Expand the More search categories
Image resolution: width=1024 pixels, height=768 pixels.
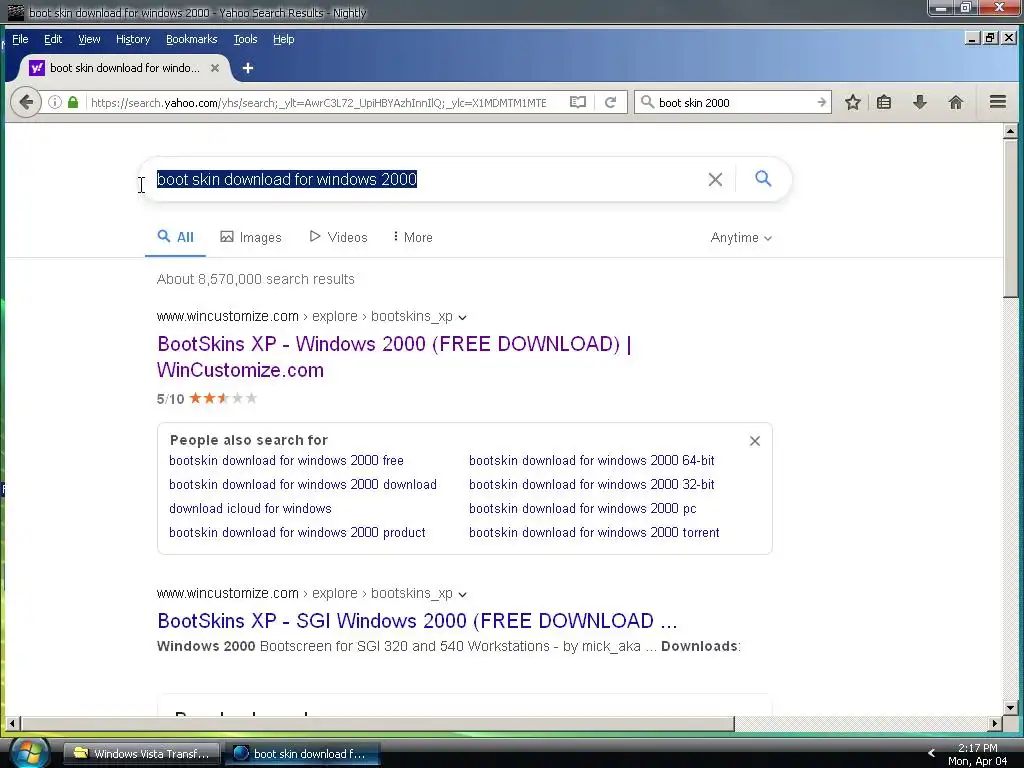413,237
